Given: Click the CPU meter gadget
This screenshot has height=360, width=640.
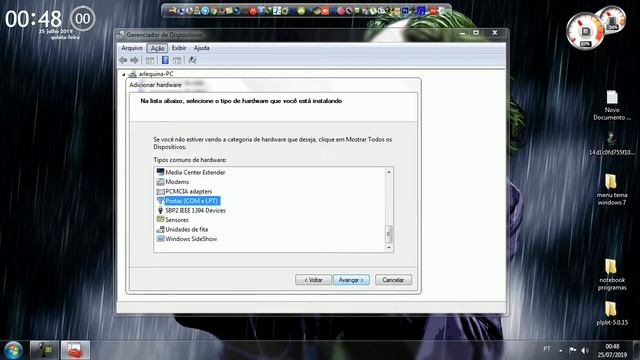Looking at the screenshot, I should point(585,31).
